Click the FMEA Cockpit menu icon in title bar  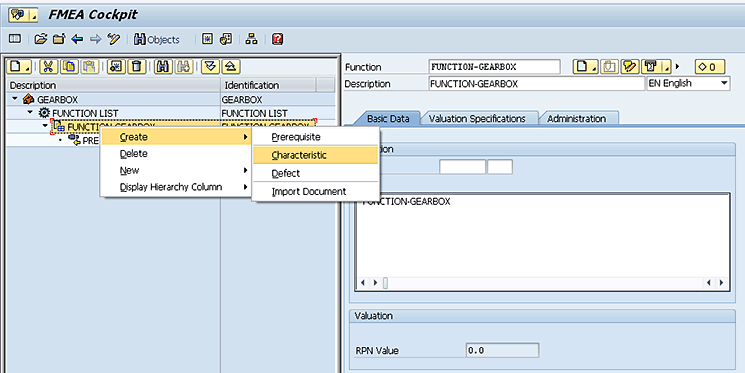pos(23,15)
